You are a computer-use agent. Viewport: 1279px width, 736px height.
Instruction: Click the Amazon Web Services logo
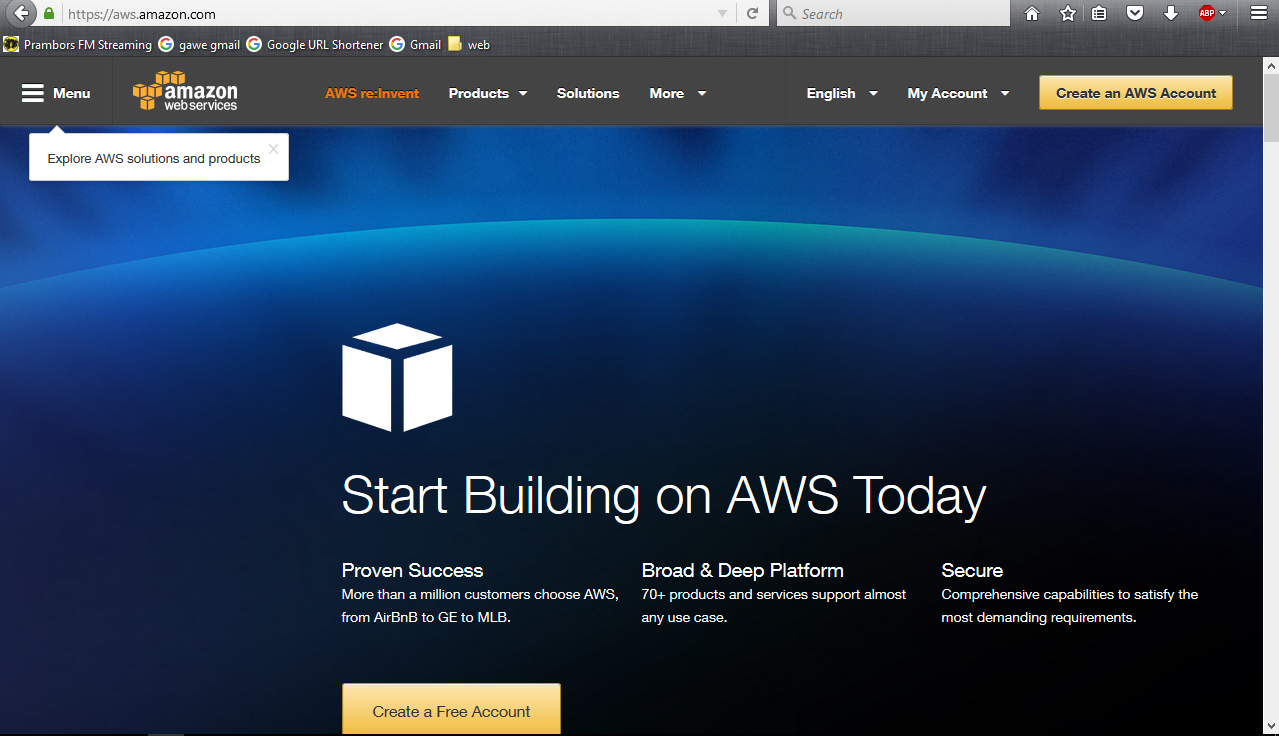click(185, 91)
